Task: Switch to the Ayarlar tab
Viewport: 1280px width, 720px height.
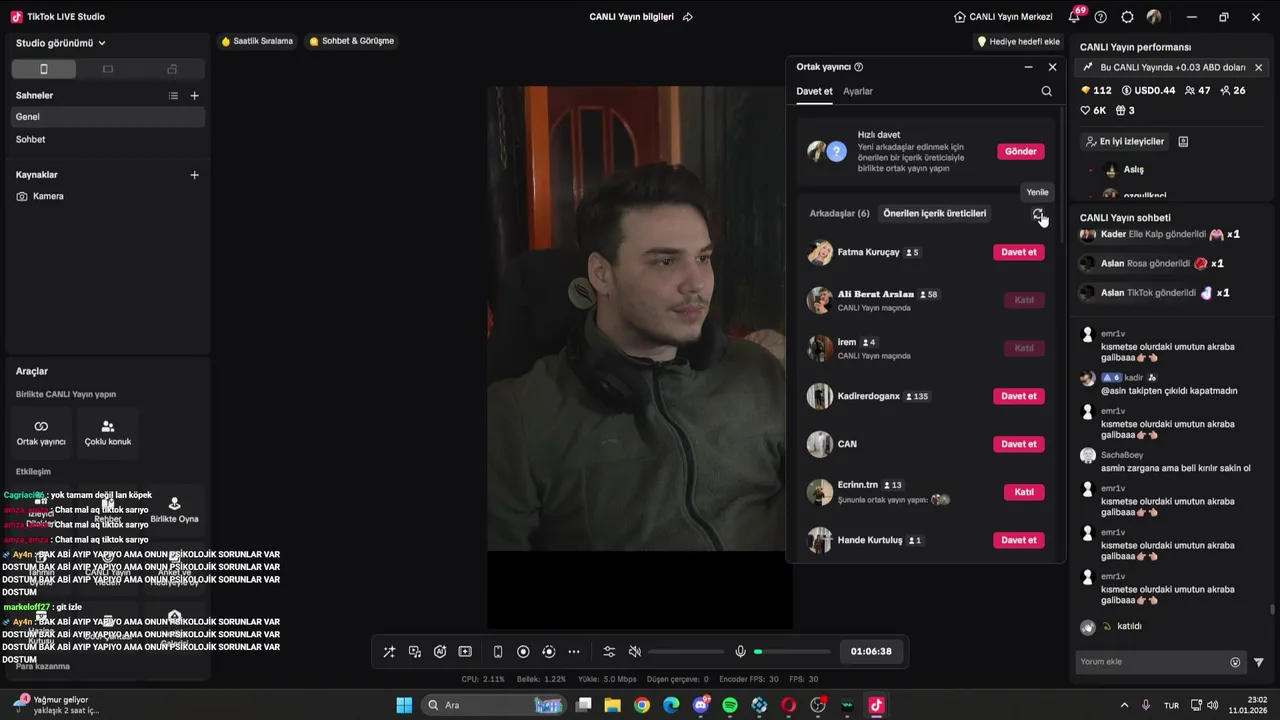Action: point(858,91)
